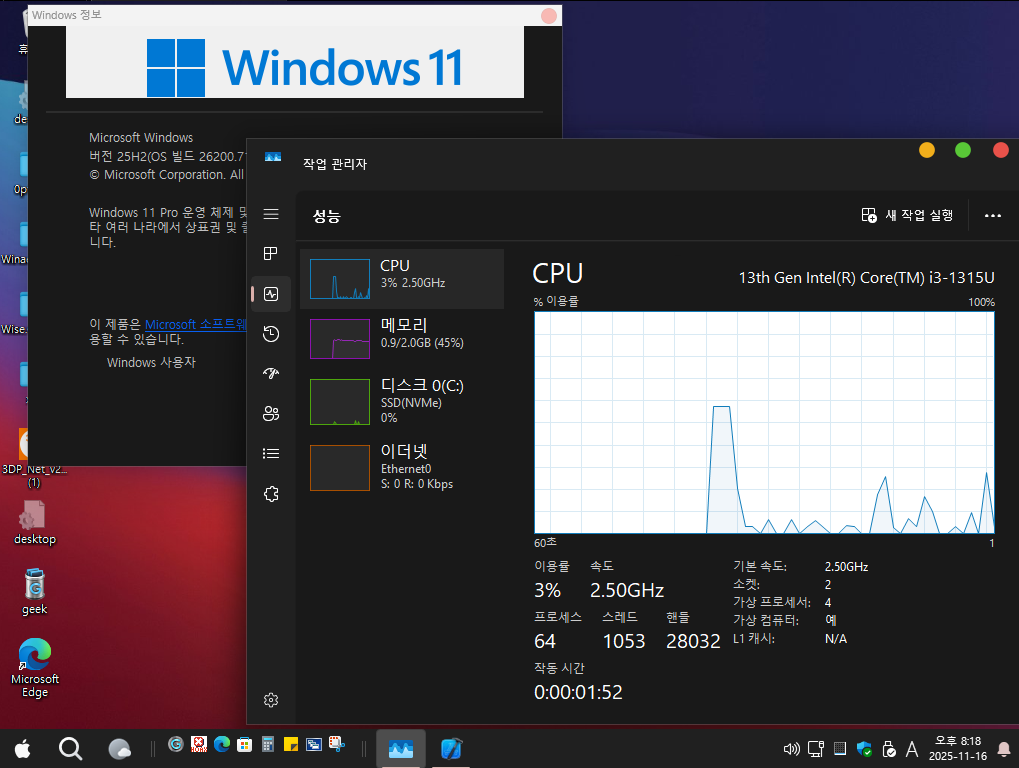Open Sticky Notes from taskbar
The image size is (1019, 768).
click(291, 745)
